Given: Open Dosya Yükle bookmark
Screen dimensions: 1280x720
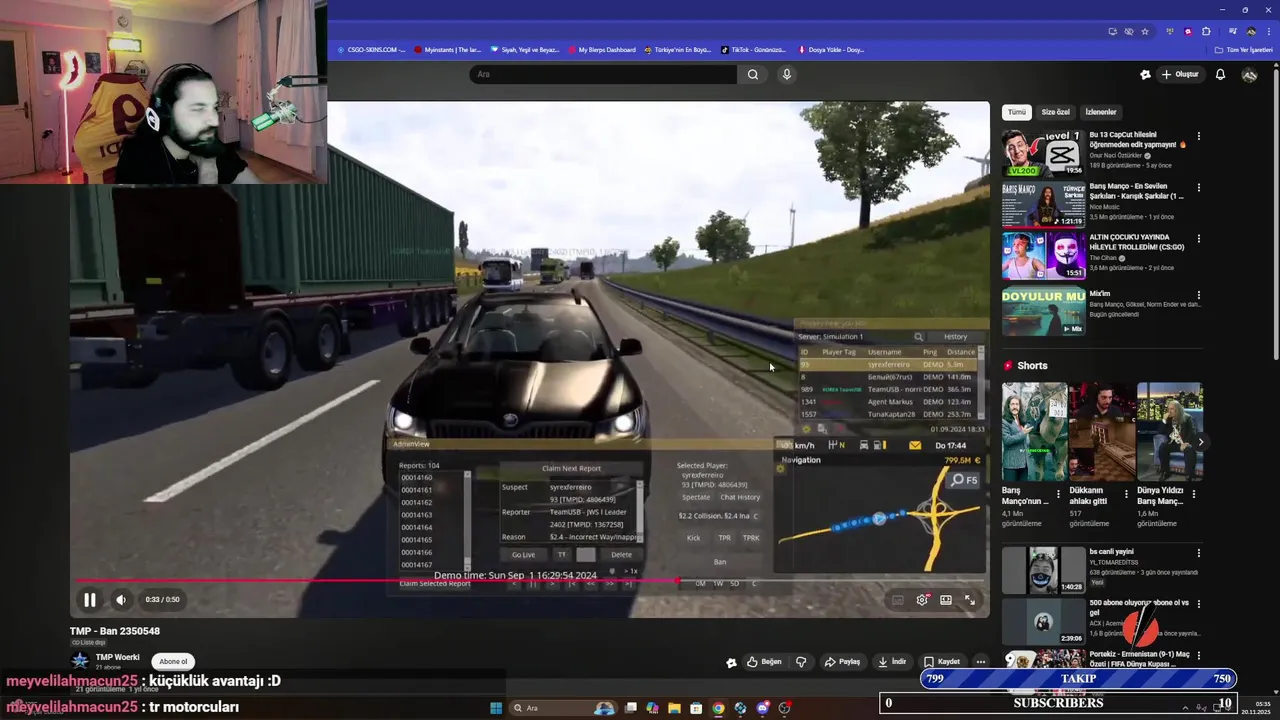Looking at the screenshot, I should 831,49.
